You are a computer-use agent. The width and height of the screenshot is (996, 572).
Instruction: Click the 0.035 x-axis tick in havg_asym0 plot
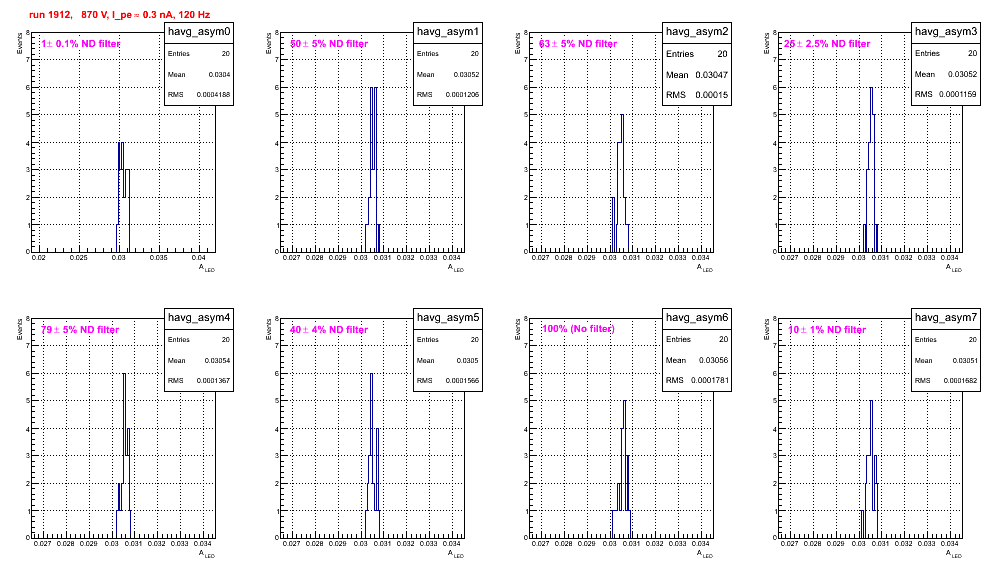tap(159, 258)
